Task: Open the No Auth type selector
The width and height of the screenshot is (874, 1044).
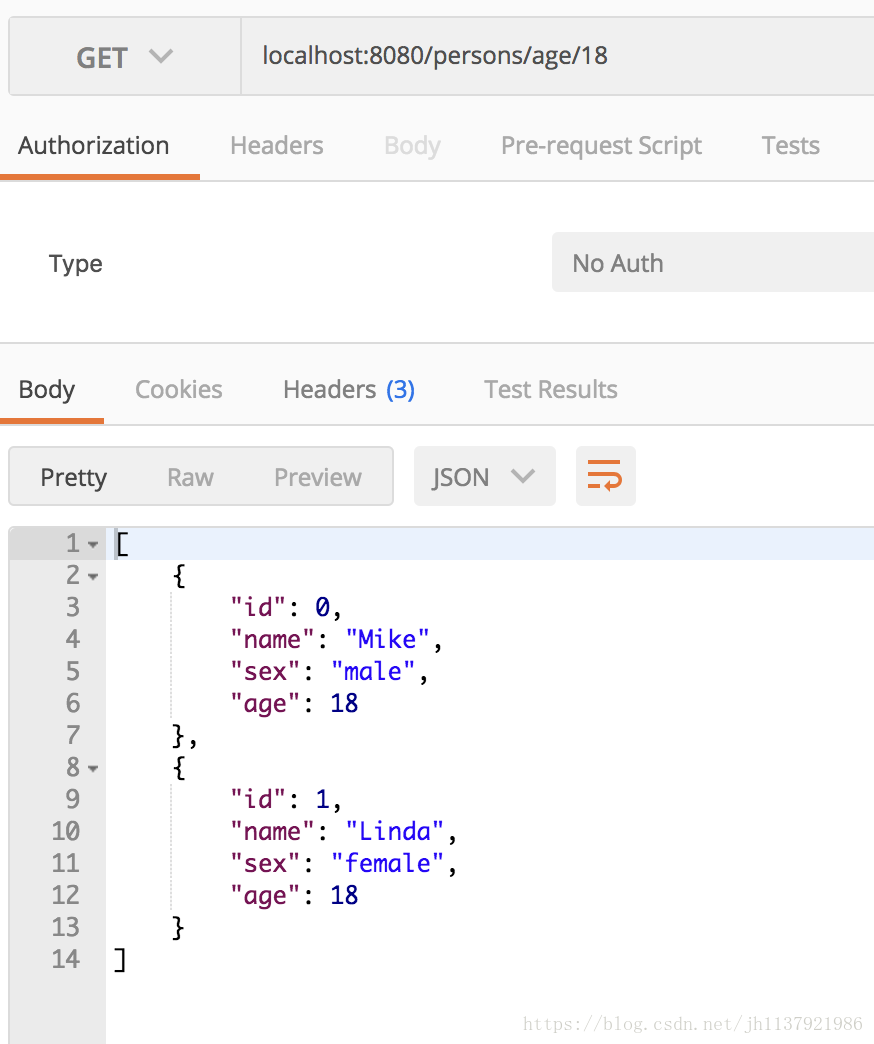Action: [713, 262]
